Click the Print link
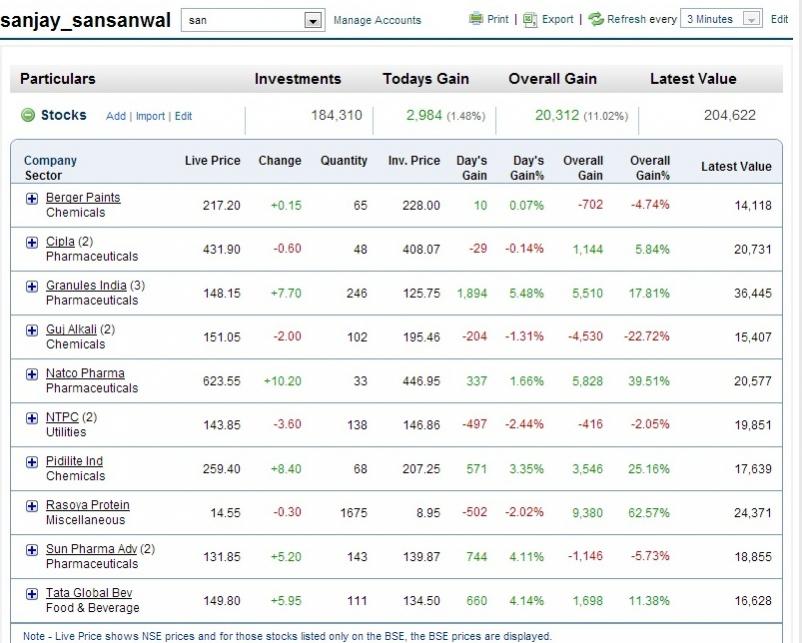Screen dimensions: 802x643 tap(498, 19)
